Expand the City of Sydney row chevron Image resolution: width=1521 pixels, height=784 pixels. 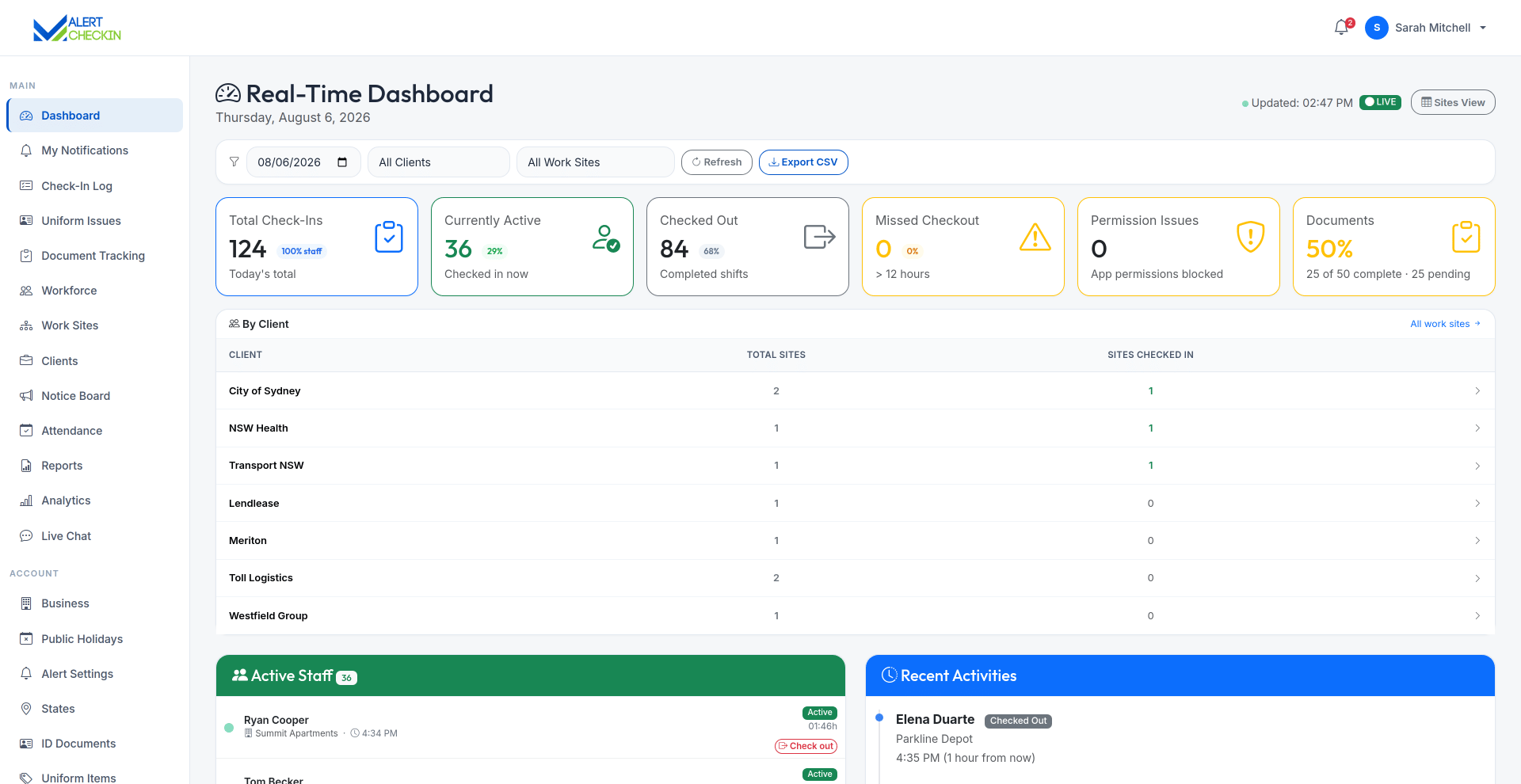(1477, 391)
